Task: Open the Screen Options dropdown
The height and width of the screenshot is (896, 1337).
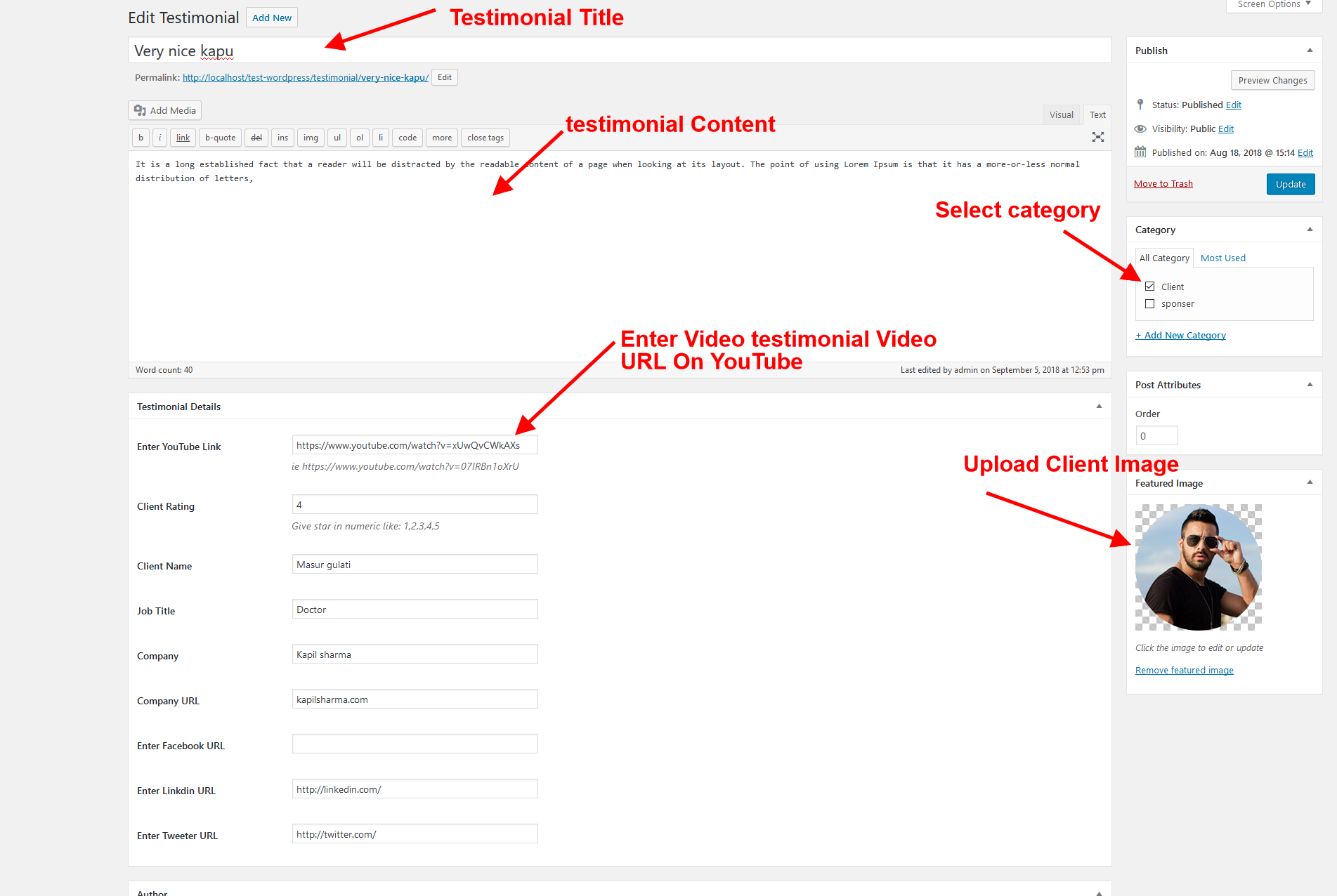Action: (1274, 5)
